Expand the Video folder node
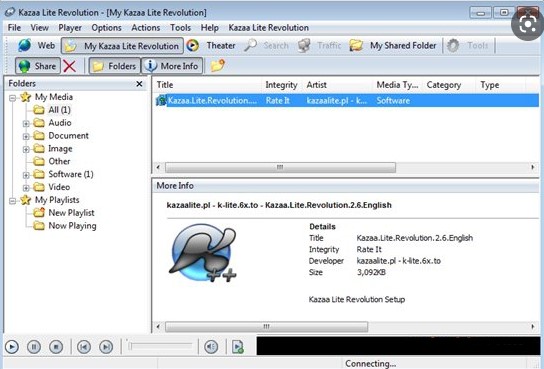Screen dimensions: 544x369 [26, 188]
